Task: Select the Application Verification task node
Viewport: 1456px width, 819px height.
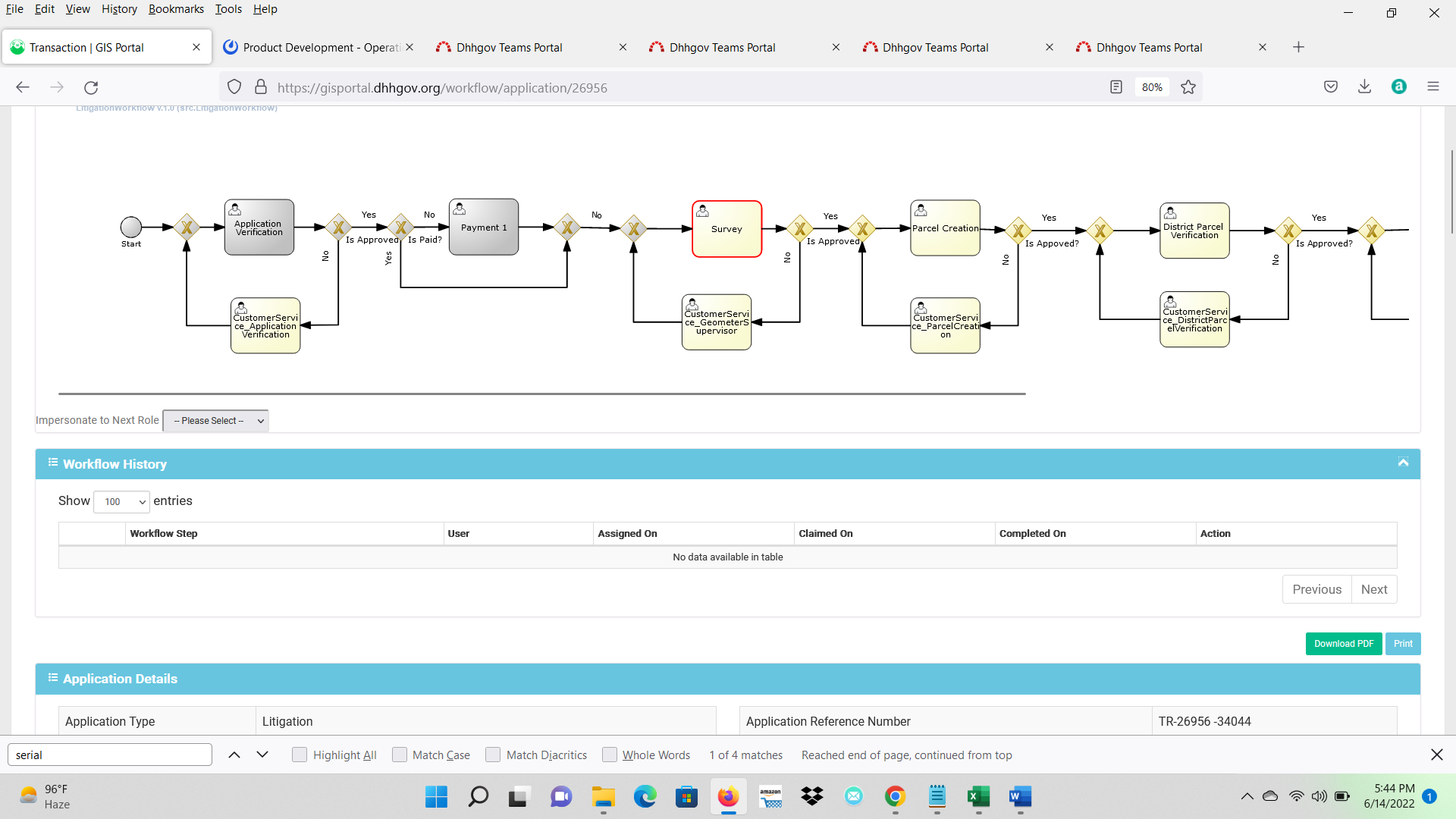Action: tap(259, 227)
